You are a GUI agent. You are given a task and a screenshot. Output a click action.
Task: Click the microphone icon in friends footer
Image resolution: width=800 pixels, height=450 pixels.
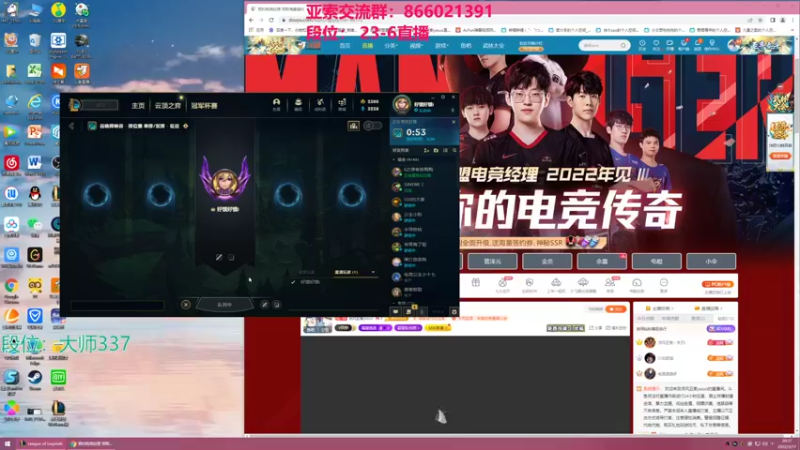point(422,311)
